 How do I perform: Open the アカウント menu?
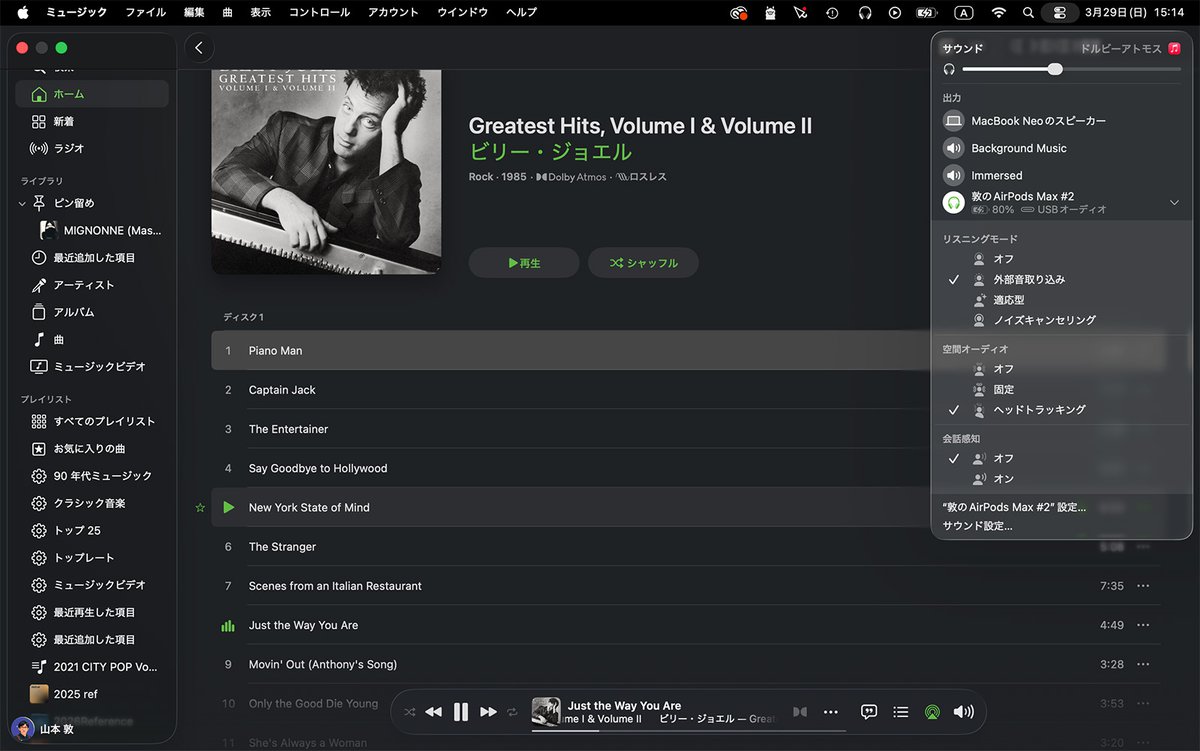point(393,12)
